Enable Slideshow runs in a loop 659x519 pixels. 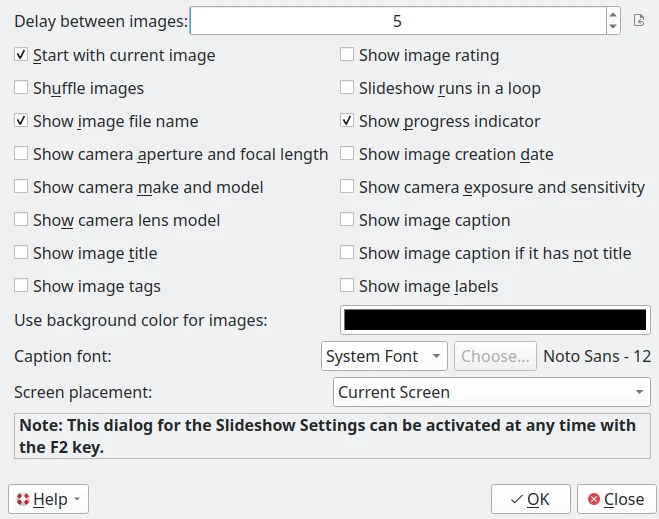click(347, 88)
